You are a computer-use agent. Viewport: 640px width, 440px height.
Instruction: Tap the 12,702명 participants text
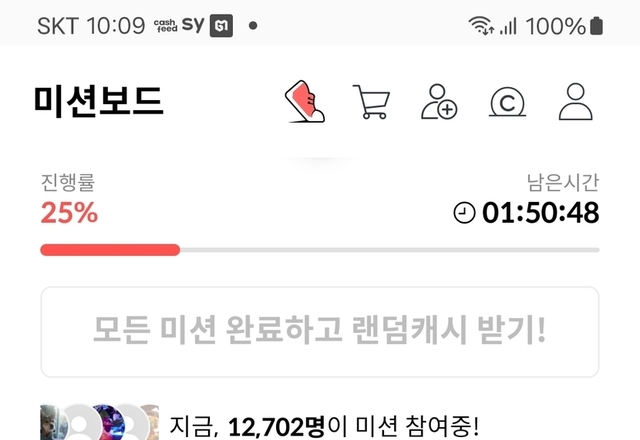(276, 427)
